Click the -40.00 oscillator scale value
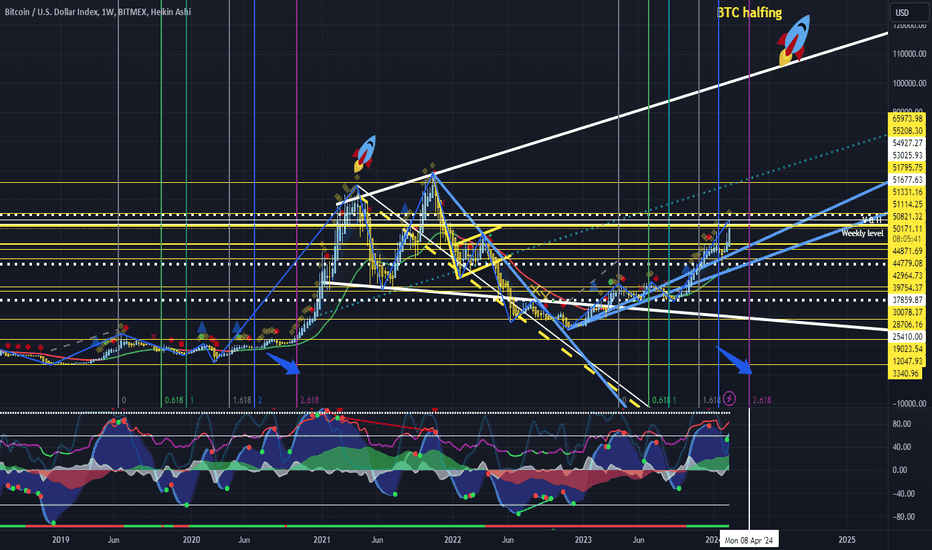 coord(902,494)
